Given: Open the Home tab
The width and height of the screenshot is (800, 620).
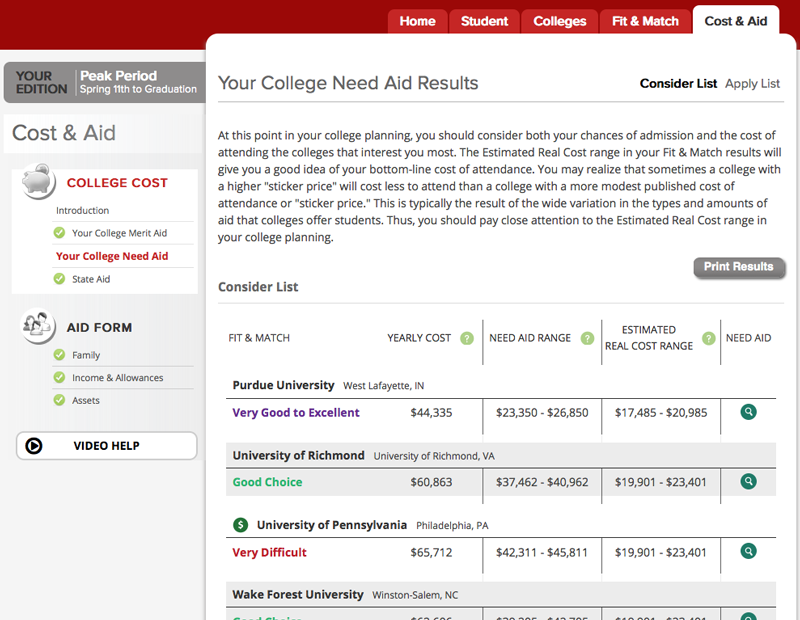Looking at the screenshot, I should pyautogui.click(x=417, y=21).
